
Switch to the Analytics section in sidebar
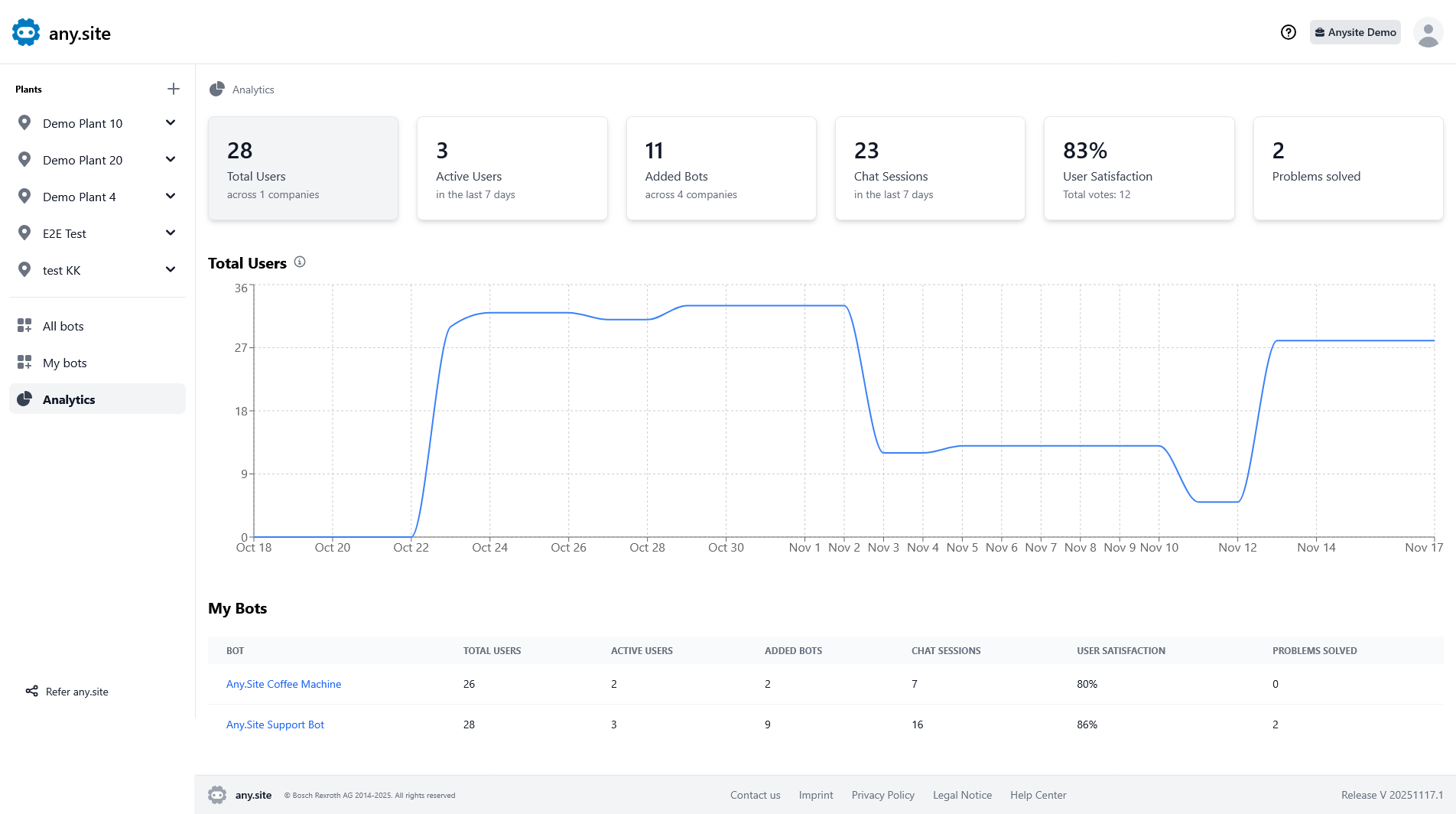[x=69, y=399]
